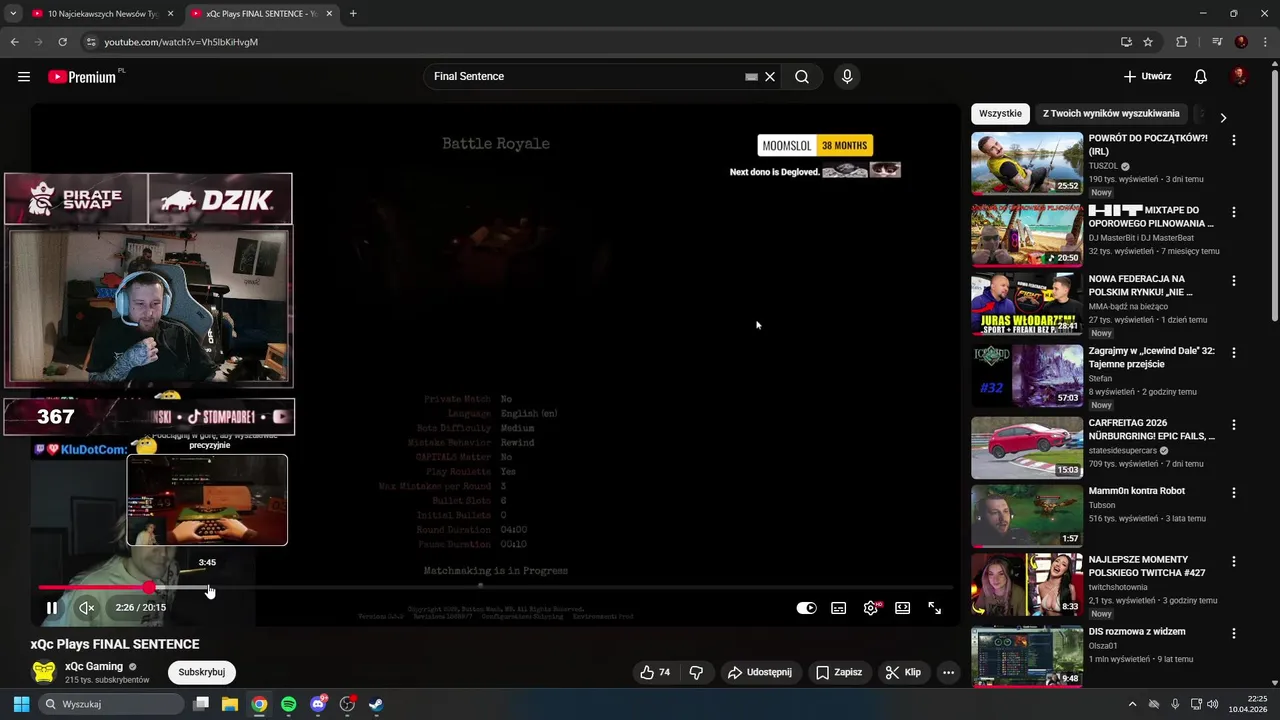Screen dimensions: 1280x720
Task: Focus the 'Final Sentence' search field
Action: [585, 77]
